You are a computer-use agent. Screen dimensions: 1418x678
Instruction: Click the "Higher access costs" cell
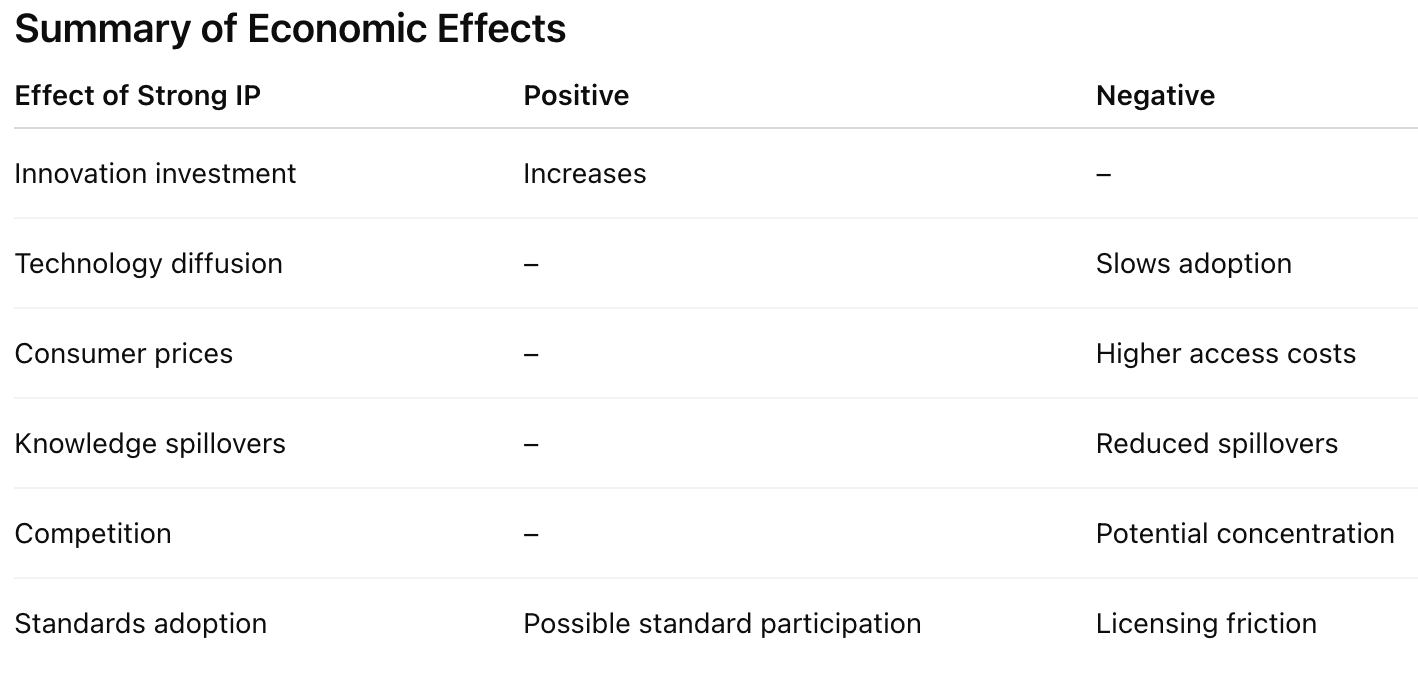[x=1225, y=354]
